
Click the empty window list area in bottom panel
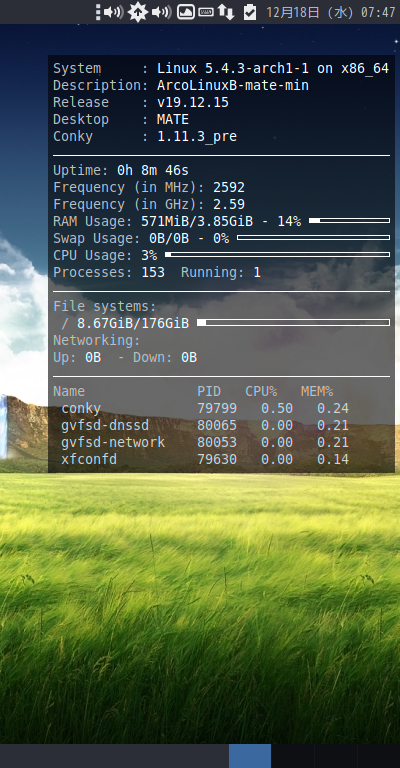(x=114, y=756)
